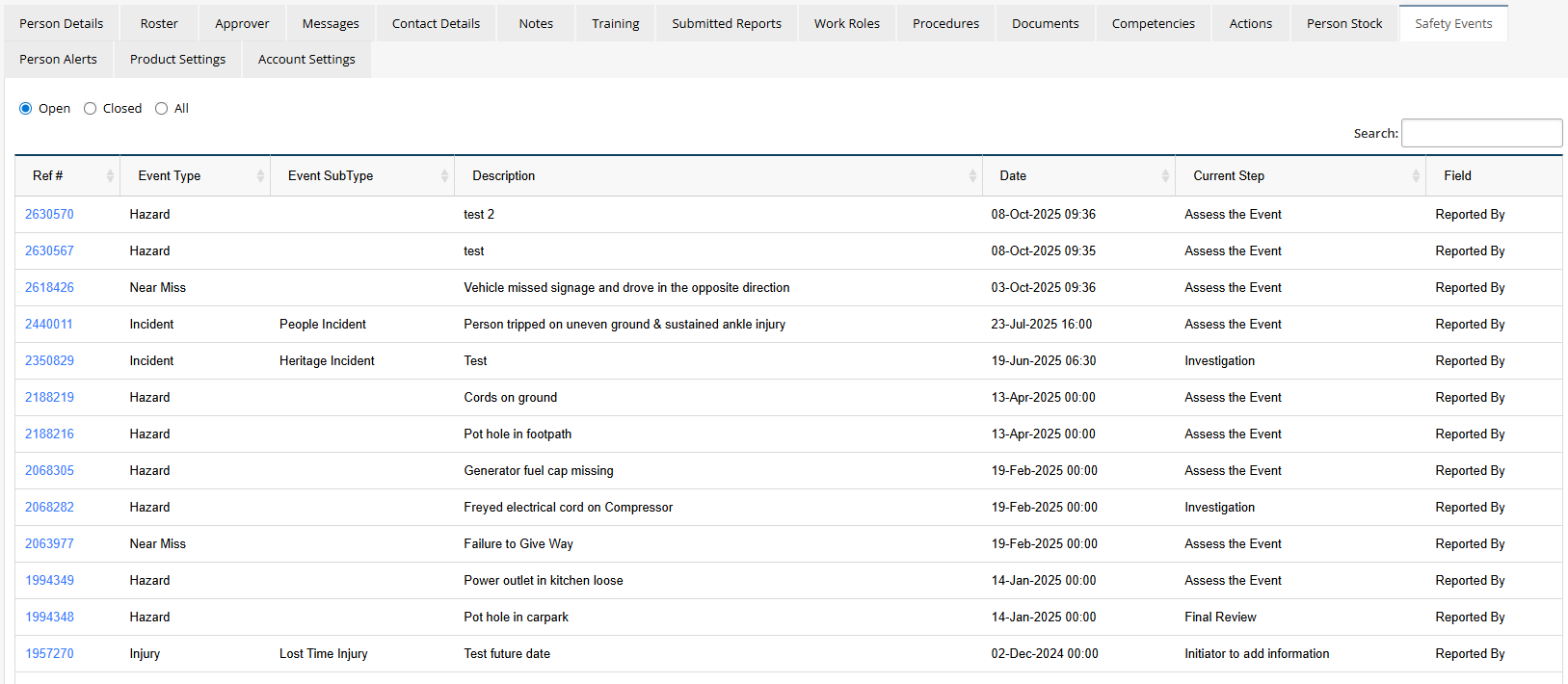Sort by Description column arrows

pyautogui.click(x=972, y=175)
